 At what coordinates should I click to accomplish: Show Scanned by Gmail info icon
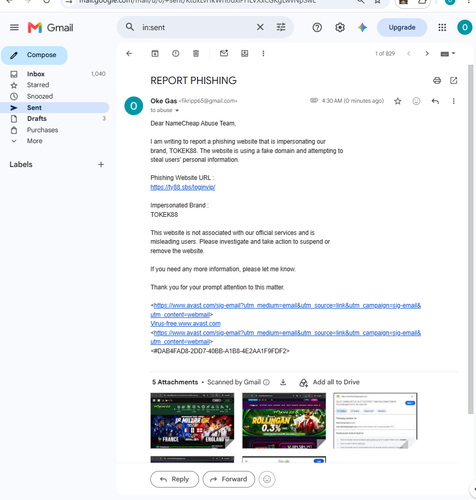pyautogui.click(x=266, y=382)
